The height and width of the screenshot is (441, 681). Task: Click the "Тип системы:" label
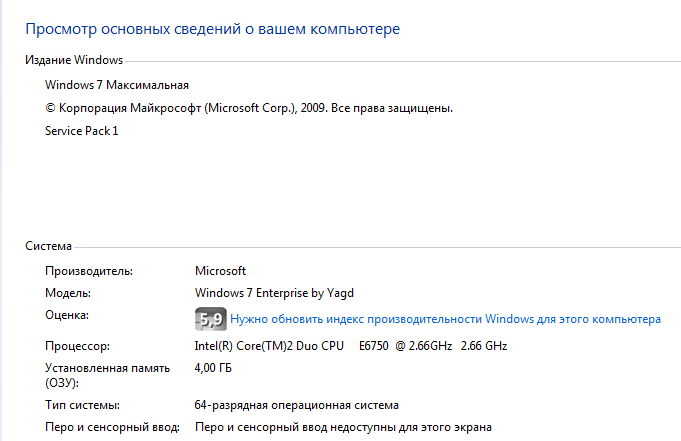point(83,405)
